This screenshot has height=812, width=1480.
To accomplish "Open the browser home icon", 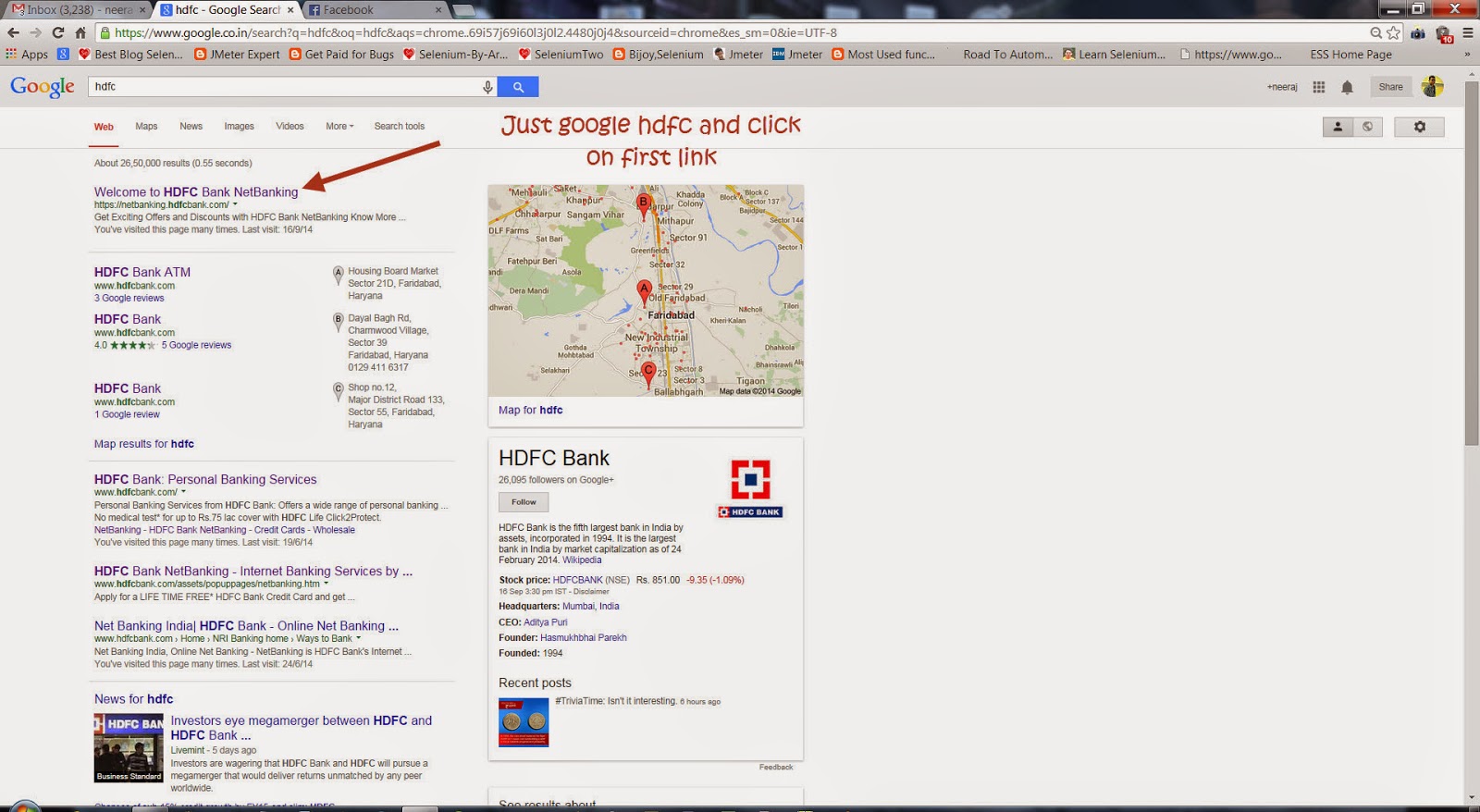I will (80, 32).
